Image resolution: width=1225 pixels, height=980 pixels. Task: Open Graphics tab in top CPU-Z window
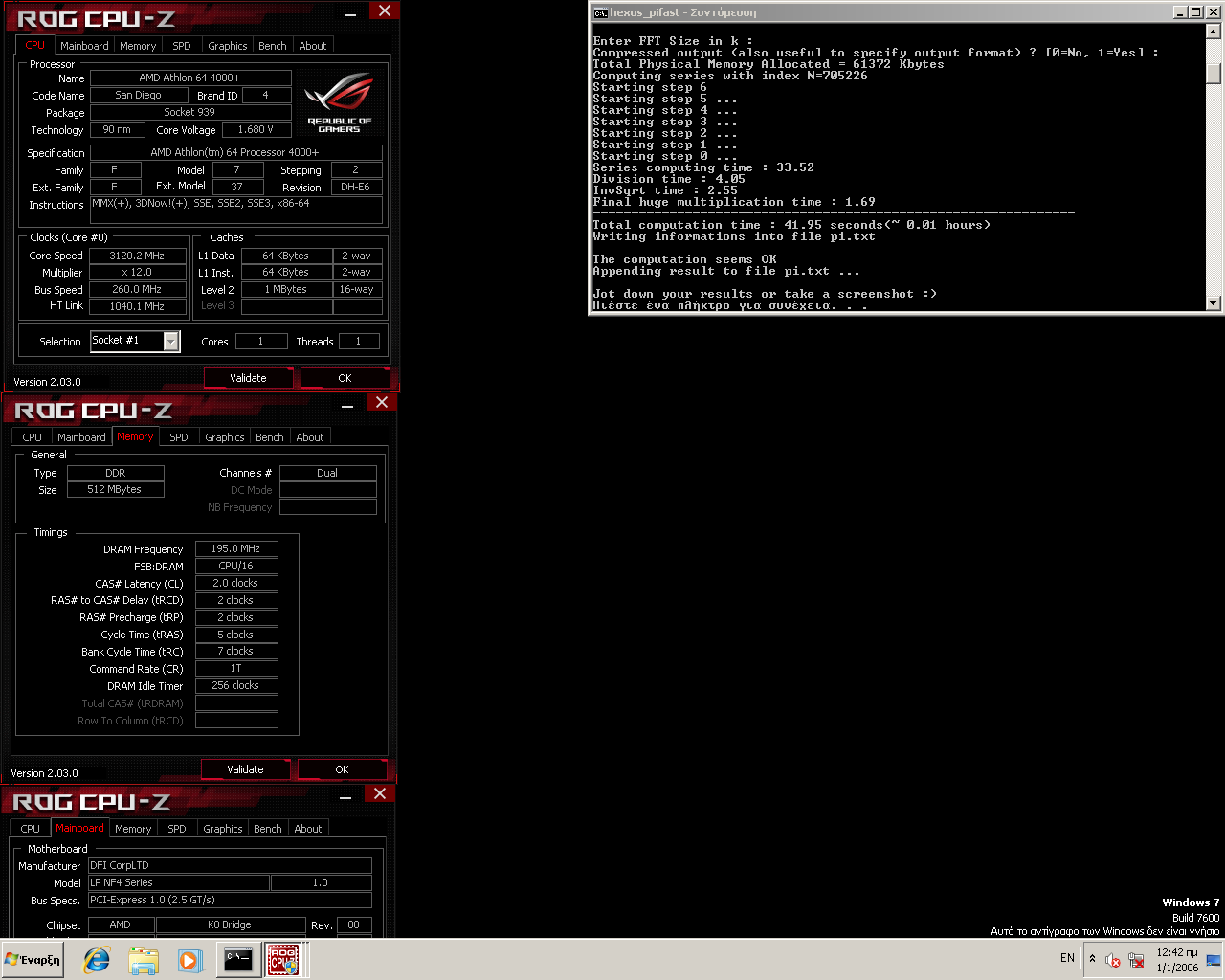coord(228,46)
